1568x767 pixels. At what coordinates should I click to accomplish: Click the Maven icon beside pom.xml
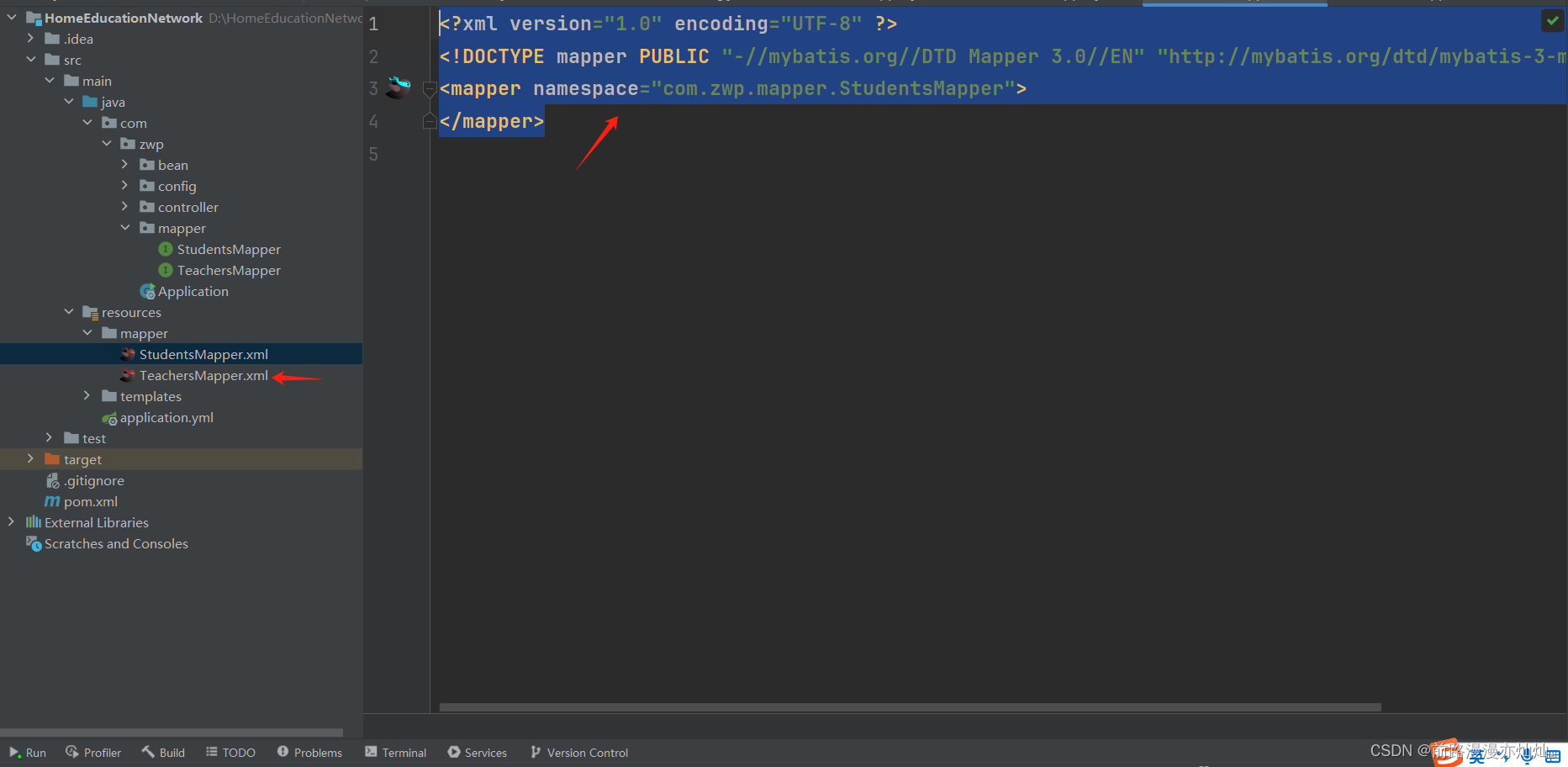[52, 501]
